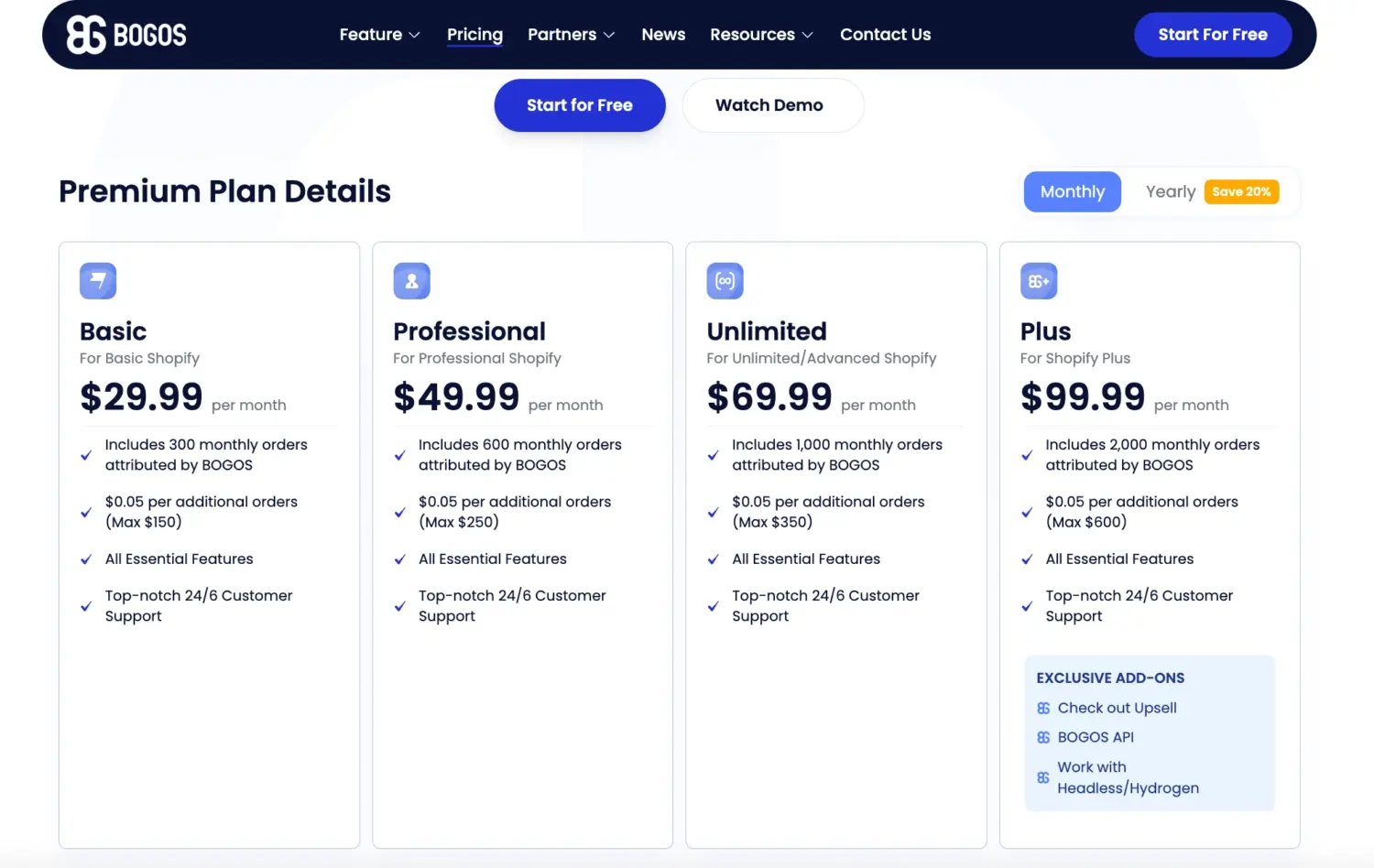The image size is (1374, 868).
Task: Select News in the navigation bar
Action: pyautogui.click(x=662, y=34)
